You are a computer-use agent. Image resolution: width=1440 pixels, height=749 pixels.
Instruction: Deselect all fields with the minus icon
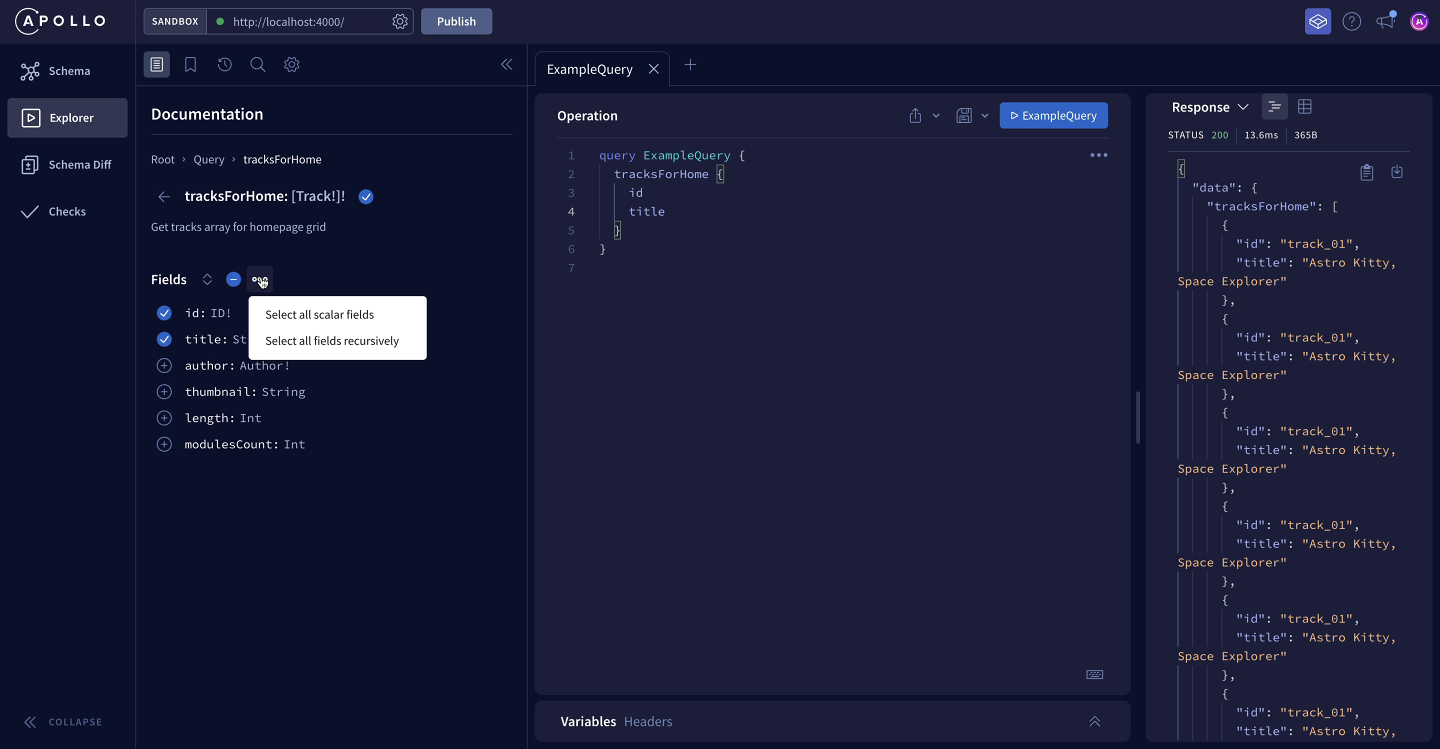tap(233, 280)
